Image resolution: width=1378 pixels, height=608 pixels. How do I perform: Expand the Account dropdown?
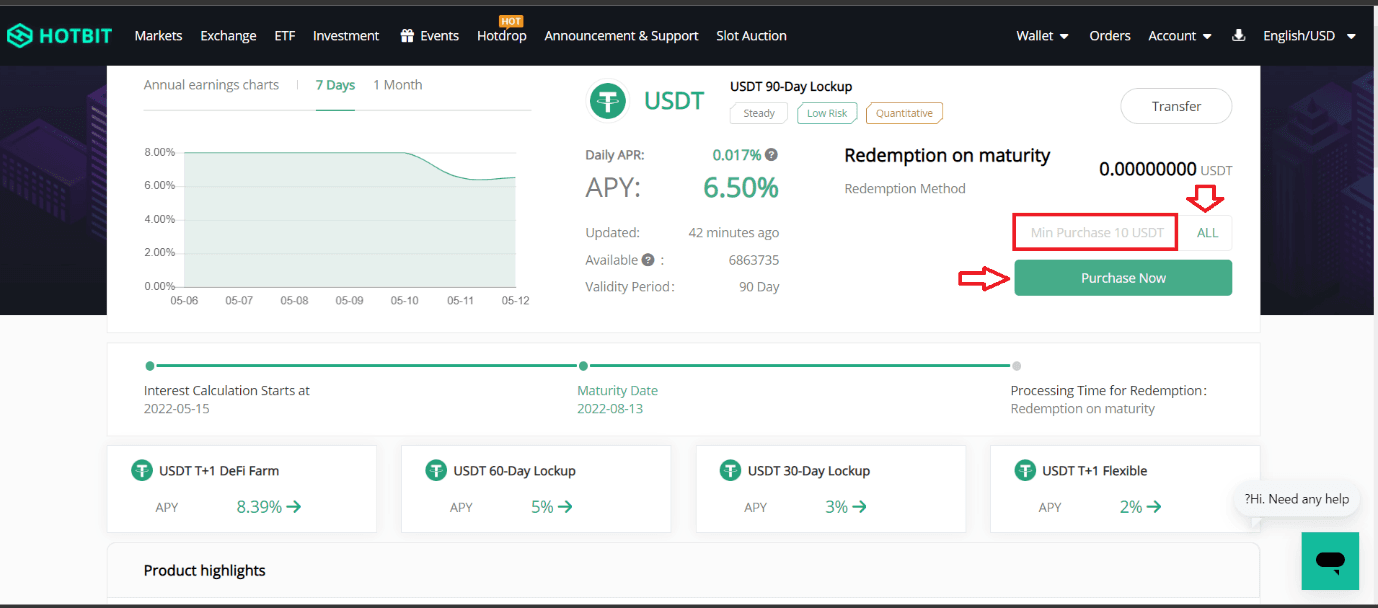click(x=1180, y=36)
